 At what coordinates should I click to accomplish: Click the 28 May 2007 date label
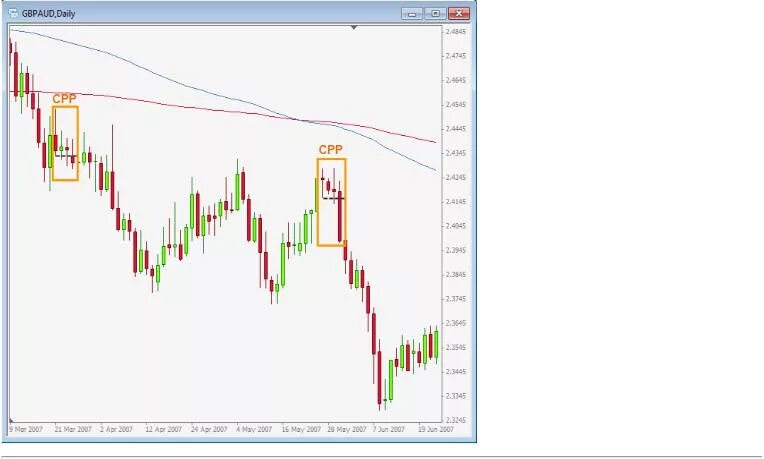(x=347, y=429)
